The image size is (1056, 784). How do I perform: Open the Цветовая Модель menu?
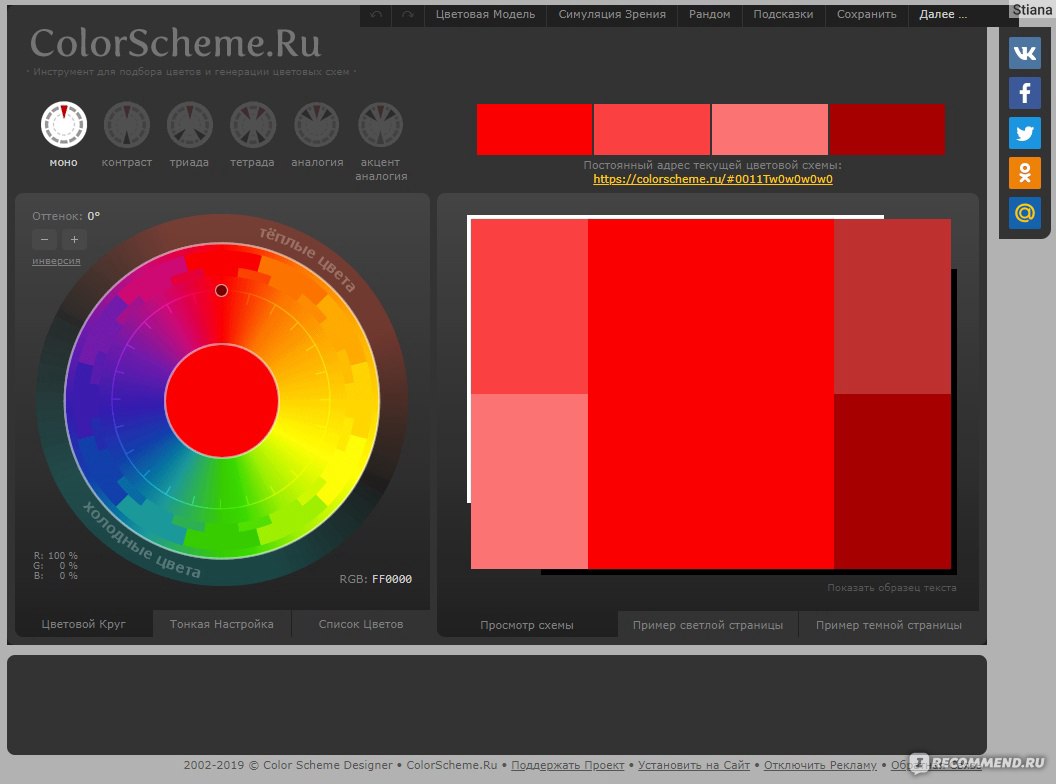pyautogui.click(x=485, y=14)
